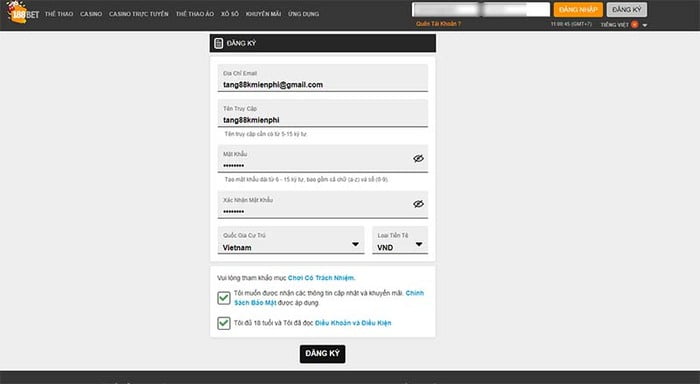Open Điều Khoản và Điều Kiện link
Viewport: 700px width, 384px height.
pos(353,323)
